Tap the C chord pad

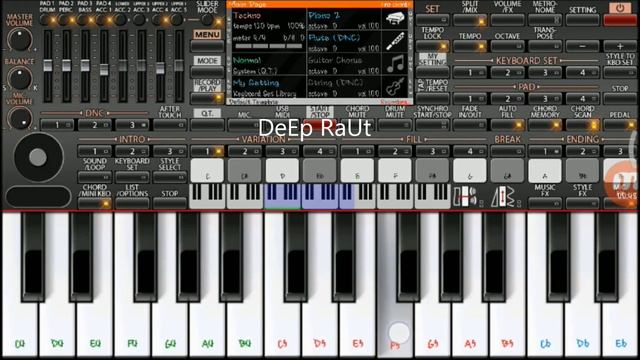point(207,171)
